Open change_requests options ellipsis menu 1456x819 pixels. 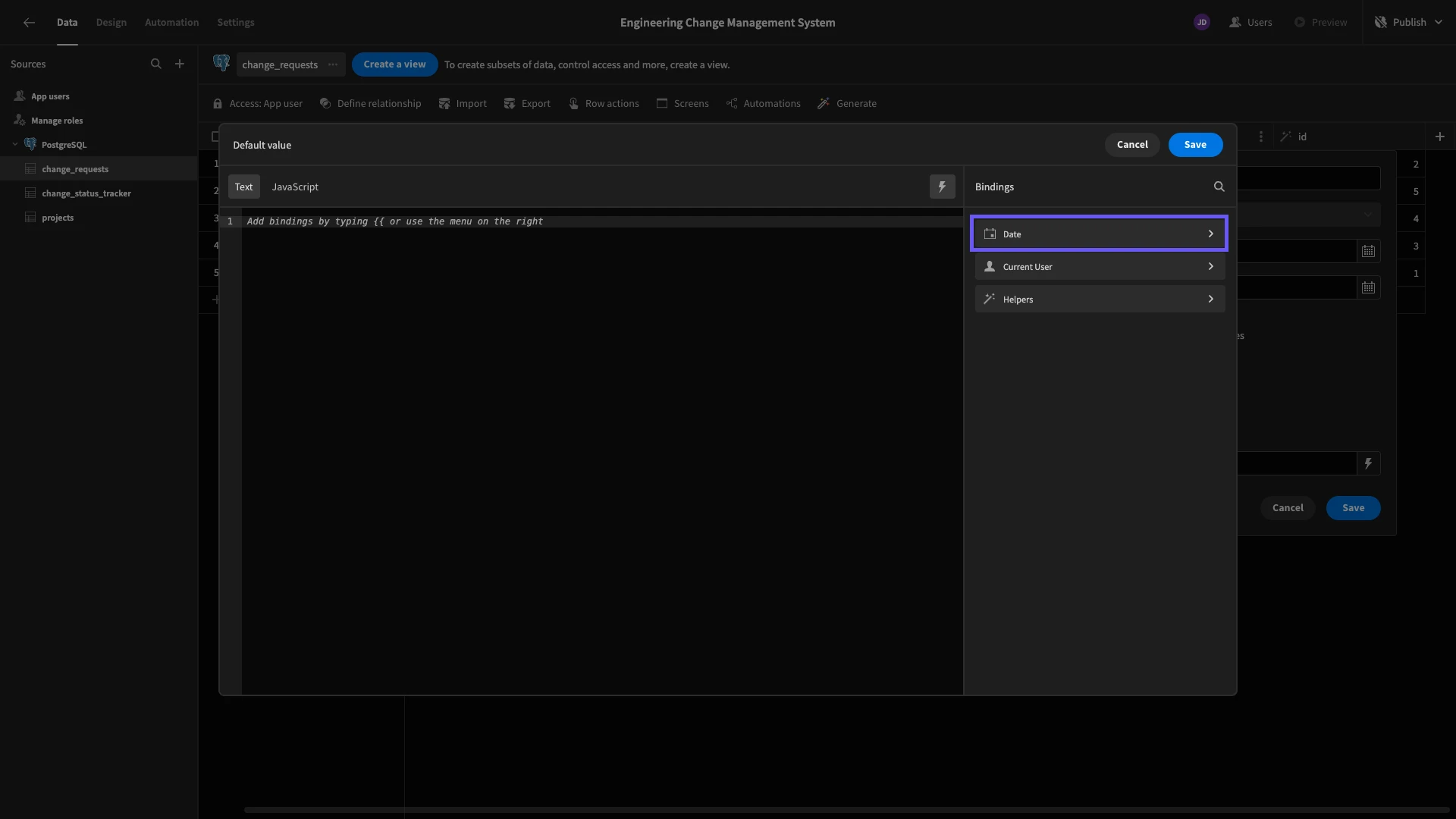click(333, 64)
